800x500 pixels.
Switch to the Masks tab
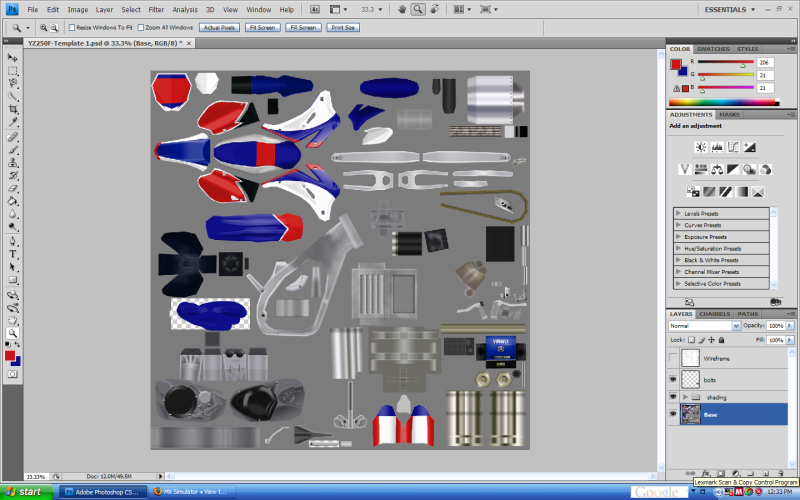[x=729, y=115]
